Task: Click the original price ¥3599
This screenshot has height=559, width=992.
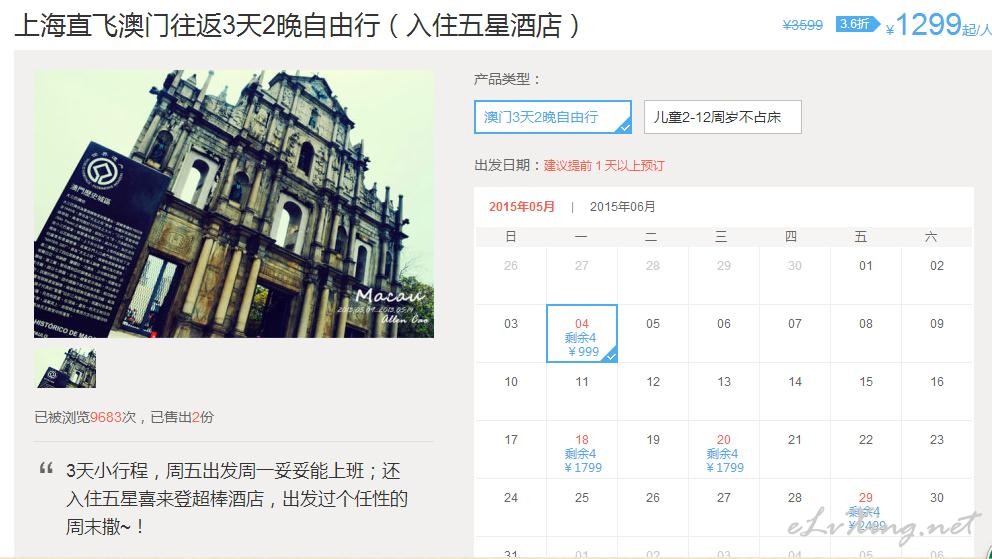Action: pos(803,25)
